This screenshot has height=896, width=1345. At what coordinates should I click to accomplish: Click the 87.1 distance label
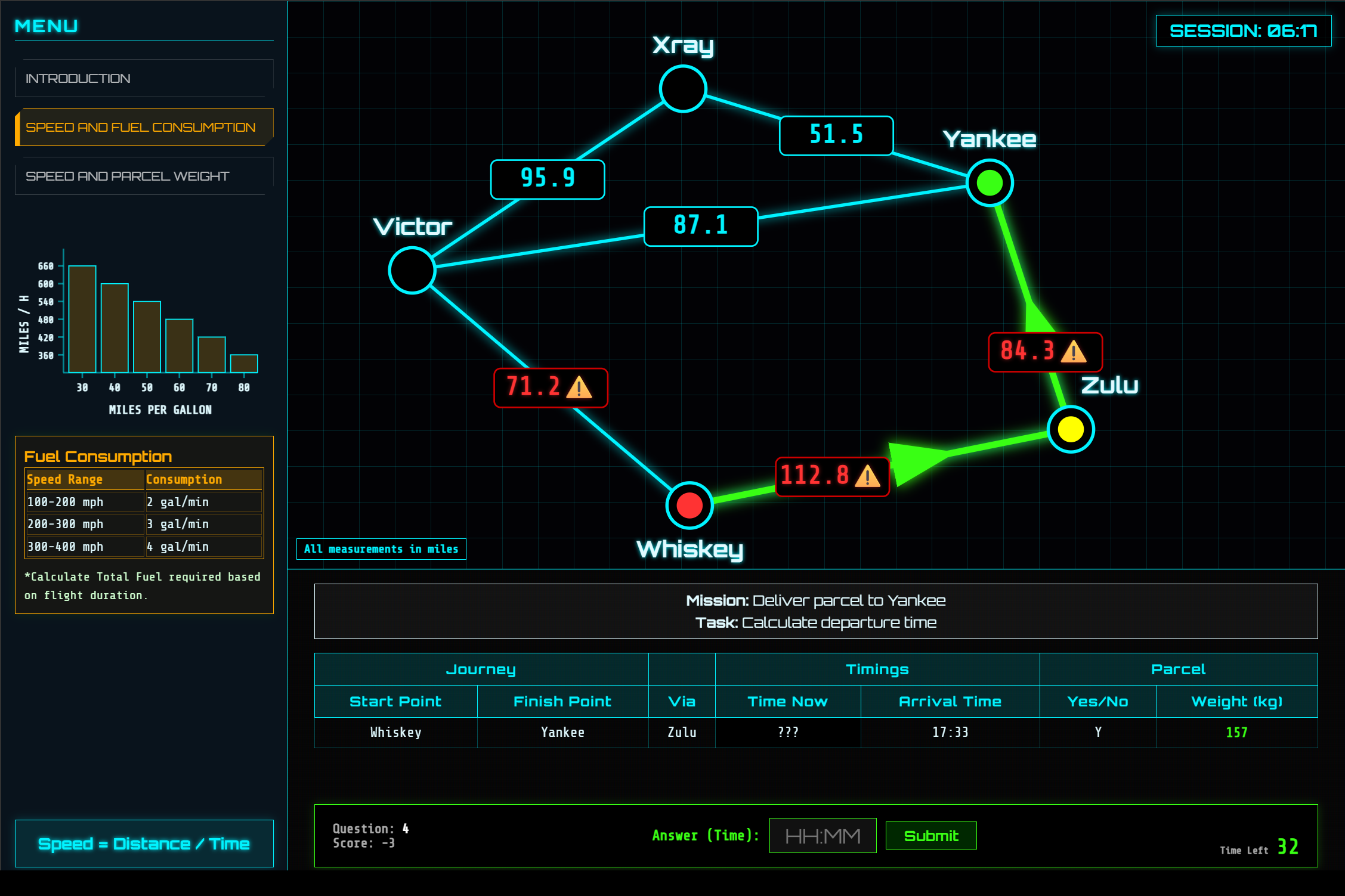click(x=701, y=225)
